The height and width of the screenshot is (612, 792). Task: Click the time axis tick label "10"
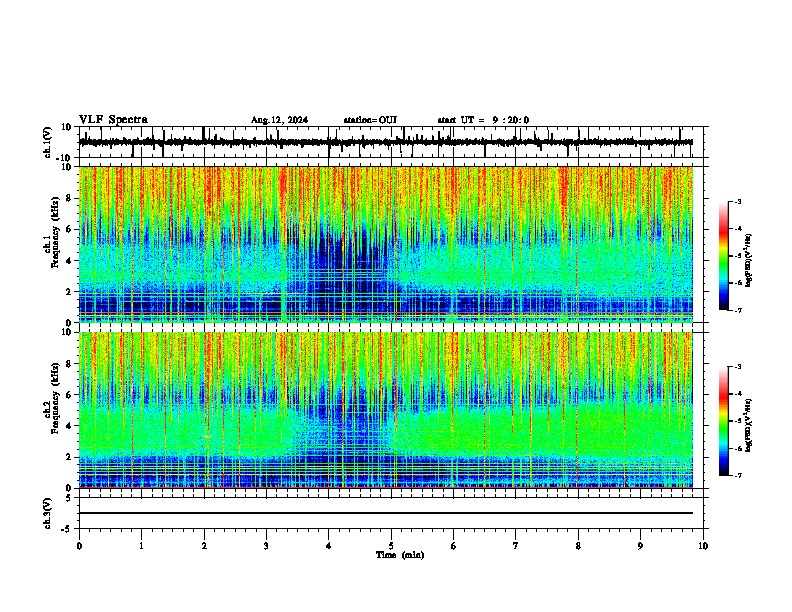coord(703,546)
